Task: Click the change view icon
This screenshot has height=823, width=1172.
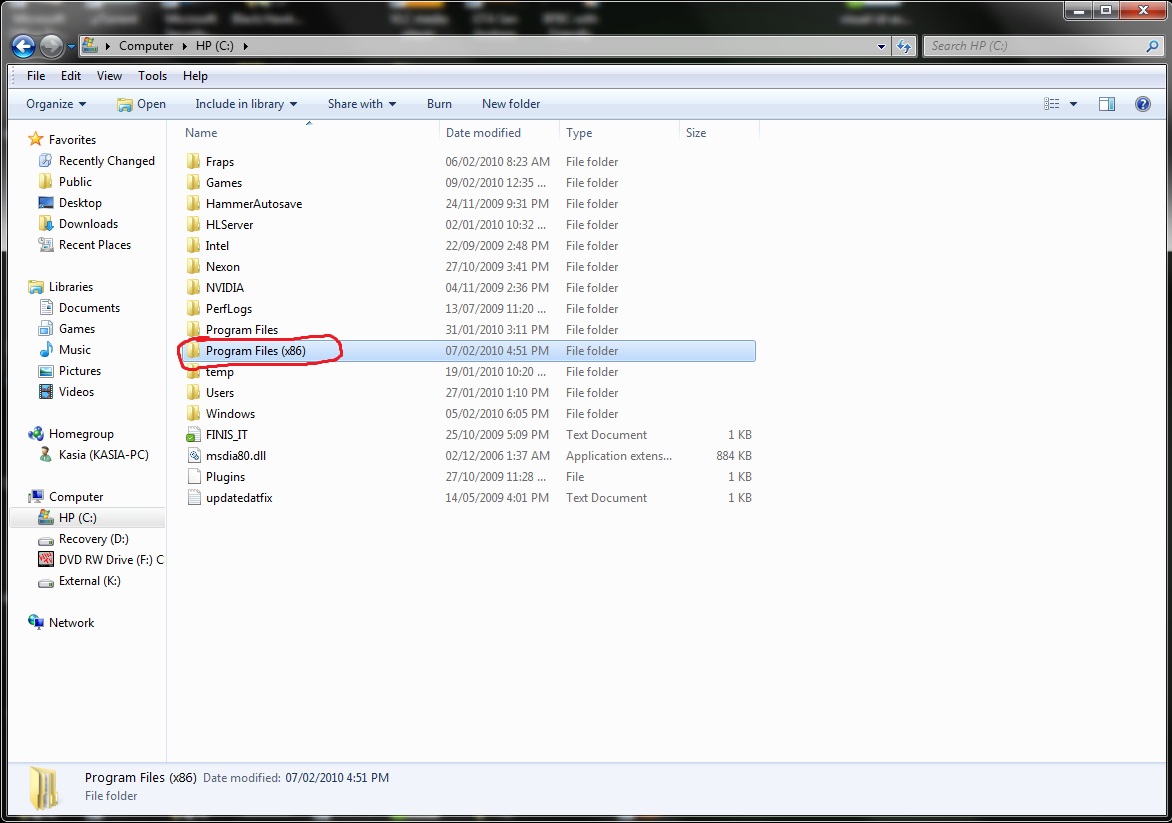Action: click(x=1052, y=104)
